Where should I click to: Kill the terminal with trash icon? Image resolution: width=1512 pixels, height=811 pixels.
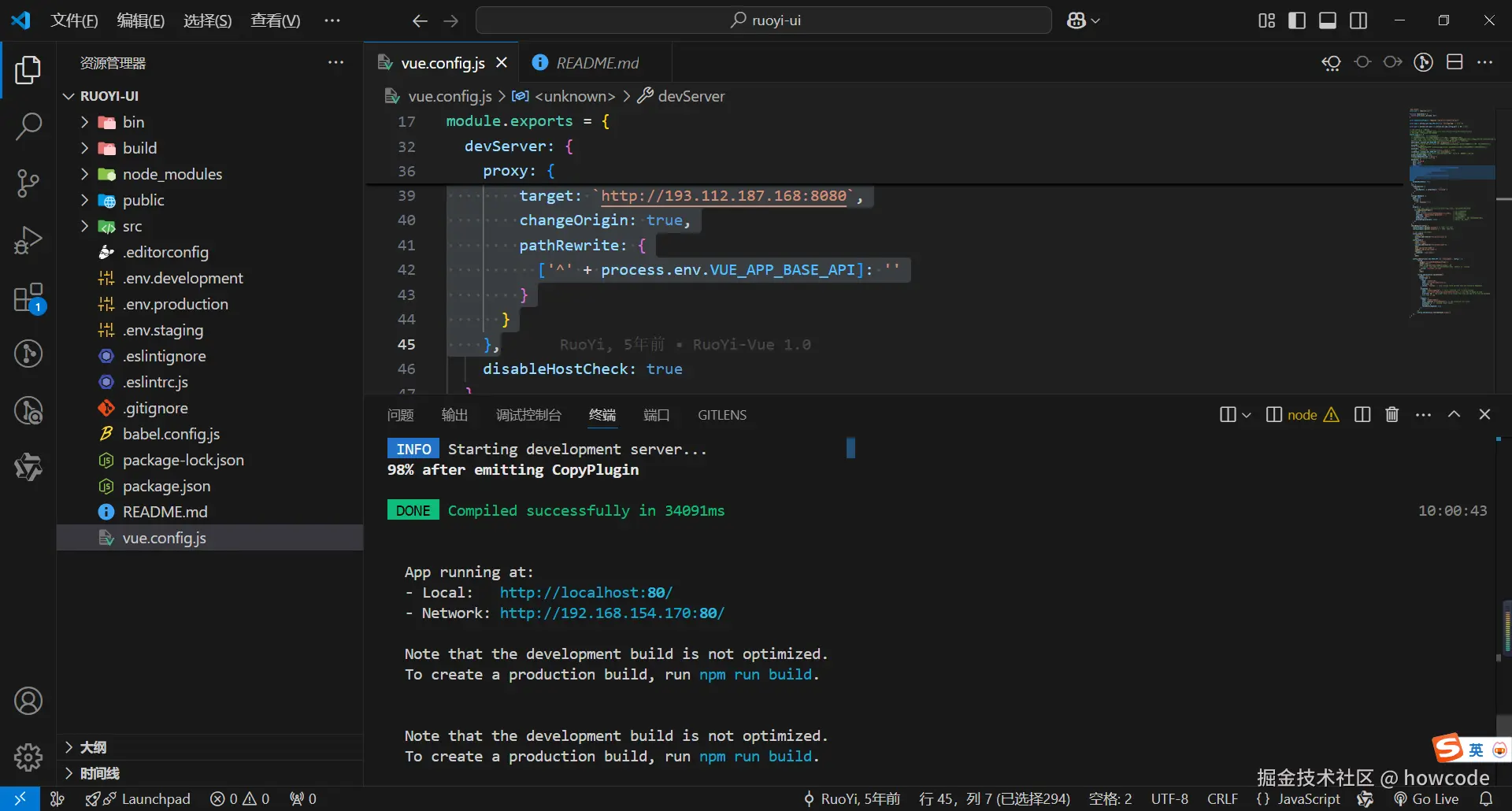tap(1392, 415)
